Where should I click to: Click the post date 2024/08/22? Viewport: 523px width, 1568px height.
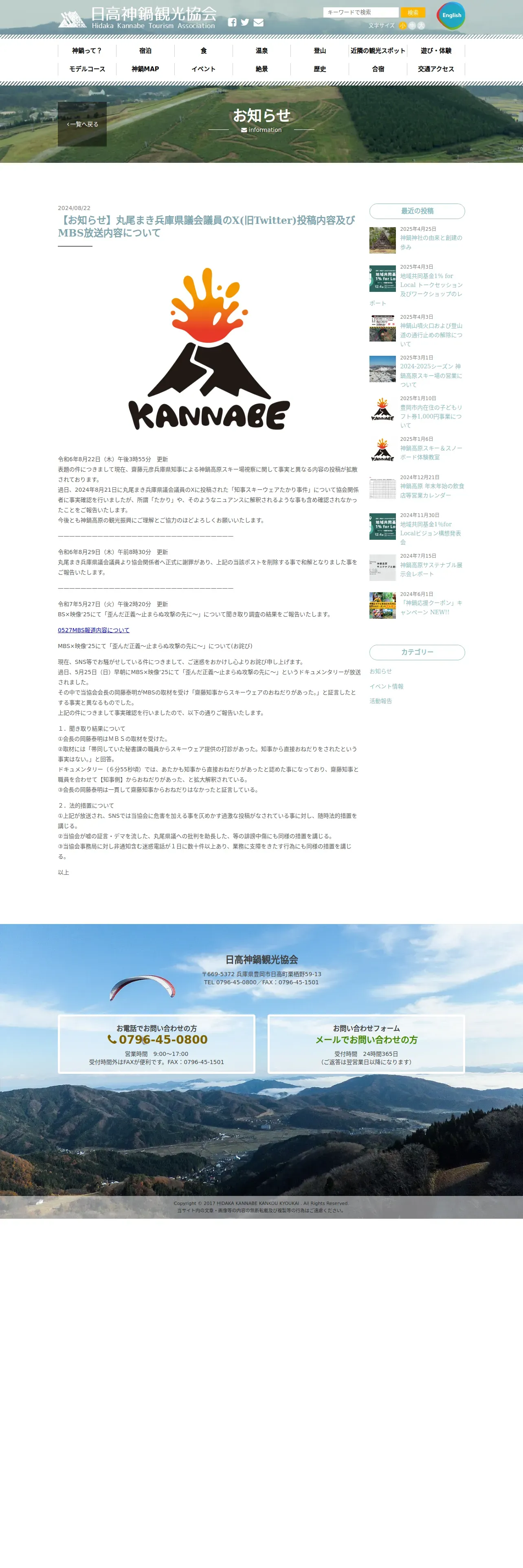(74, 208)
